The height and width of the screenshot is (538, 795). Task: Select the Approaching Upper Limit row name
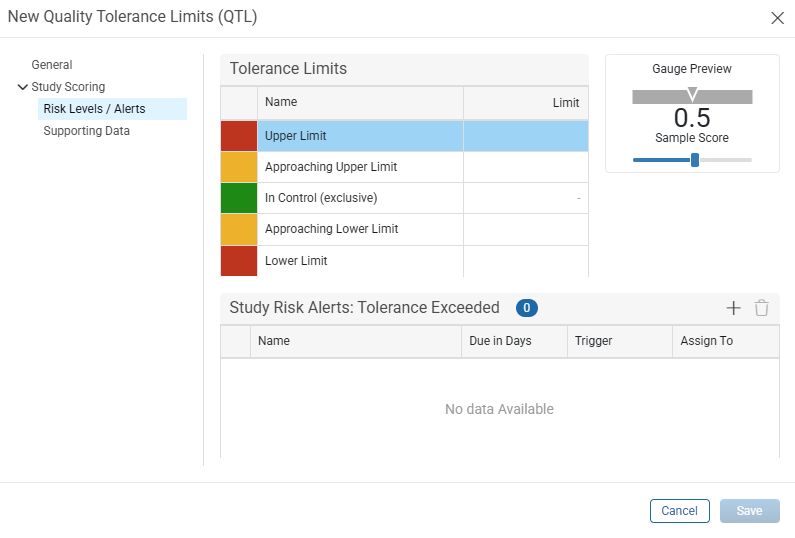click(331, 167)
